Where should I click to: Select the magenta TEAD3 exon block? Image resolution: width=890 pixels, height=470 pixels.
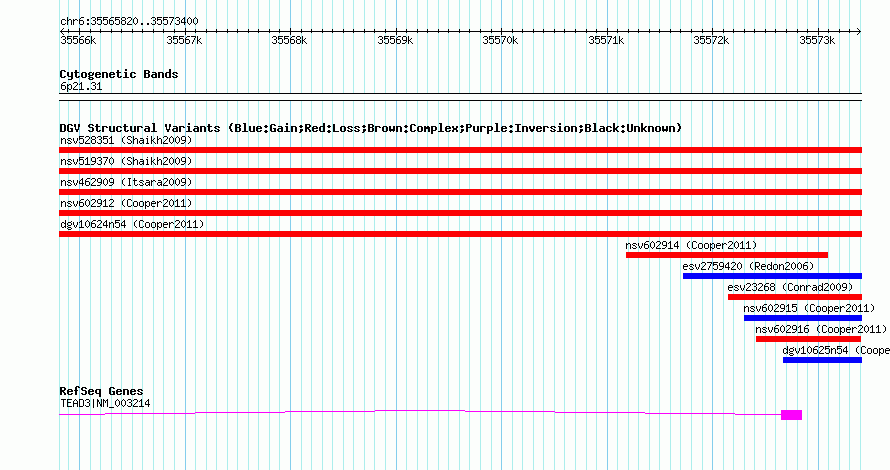[x=791, y=415]
